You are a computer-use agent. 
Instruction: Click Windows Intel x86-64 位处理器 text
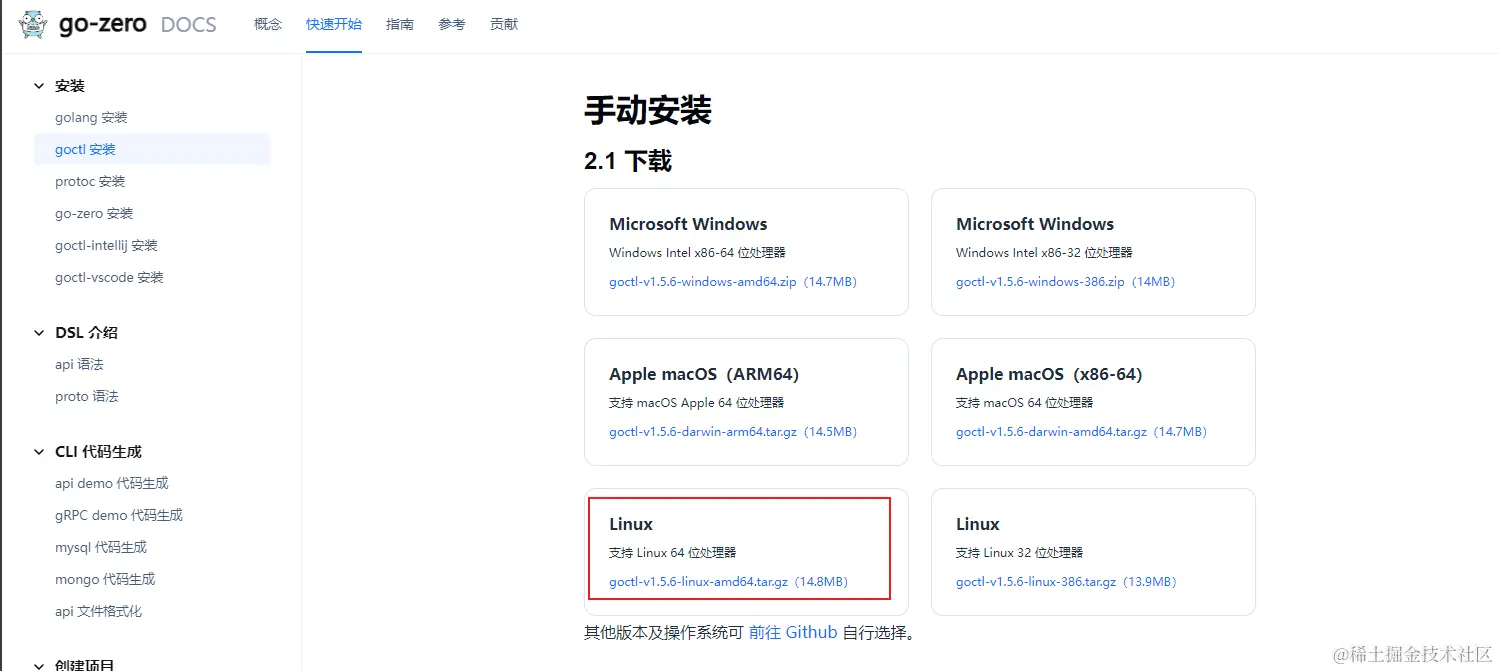(x=697, y=253)
